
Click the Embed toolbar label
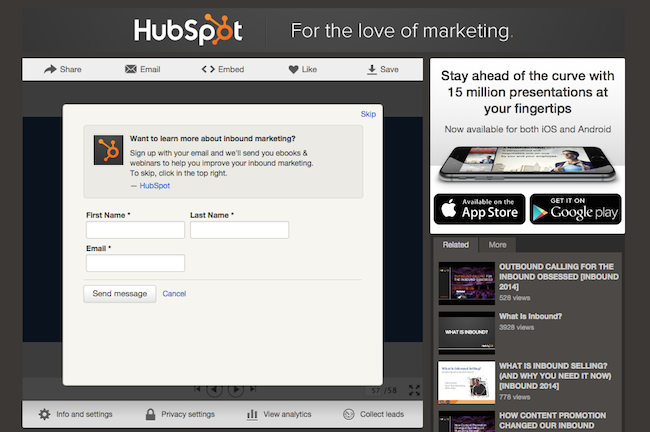pyautogui.click(x=231, y=69)
